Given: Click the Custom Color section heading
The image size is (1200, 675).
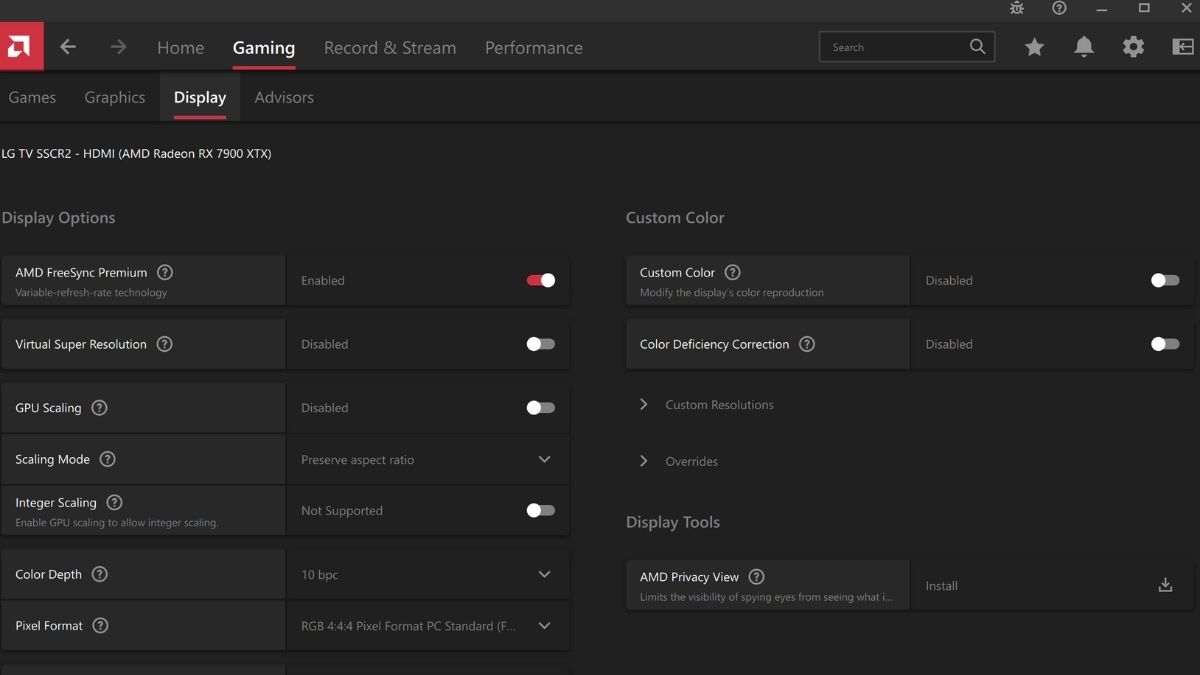Looking at the screenshot, I should pos(675,218).
